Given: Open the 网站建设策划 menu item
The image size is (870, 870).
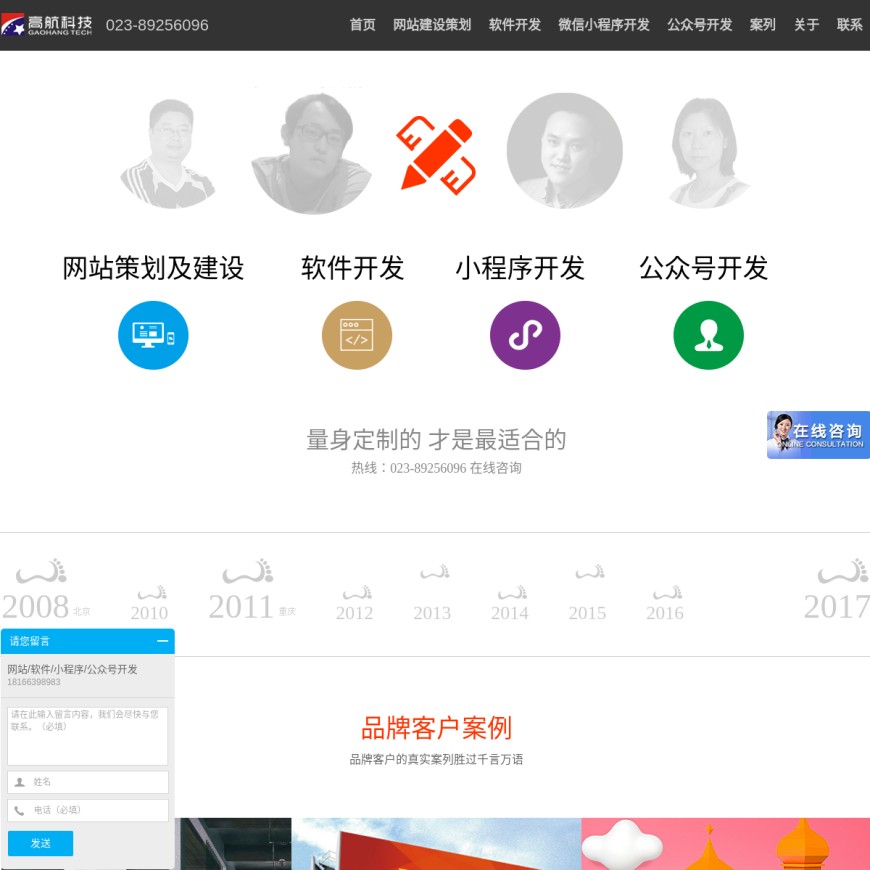Looking at the screenshot, I should point(432,25).
